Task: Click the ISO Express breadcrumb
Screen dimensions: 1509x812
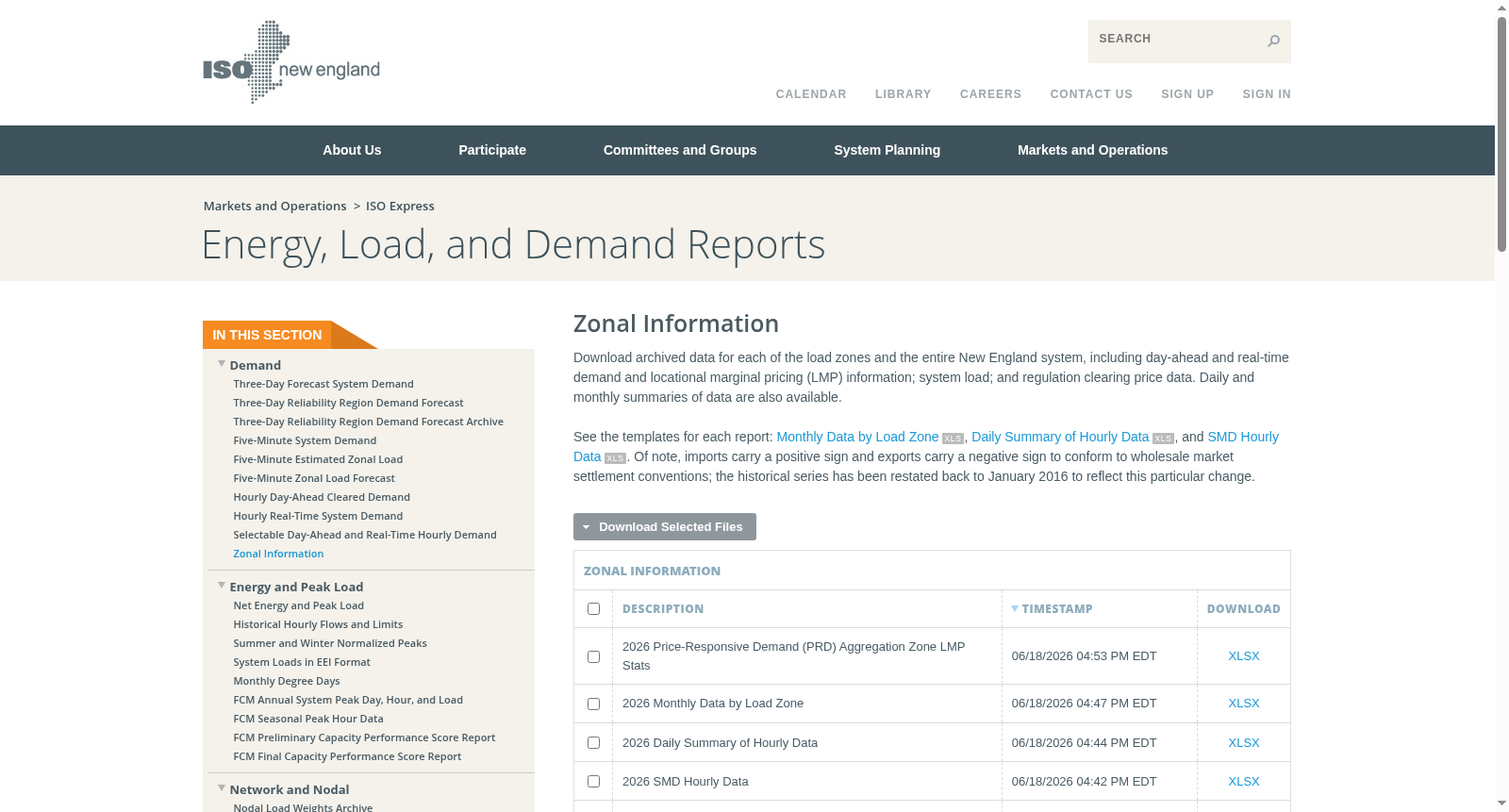Action: coord(400,206)
